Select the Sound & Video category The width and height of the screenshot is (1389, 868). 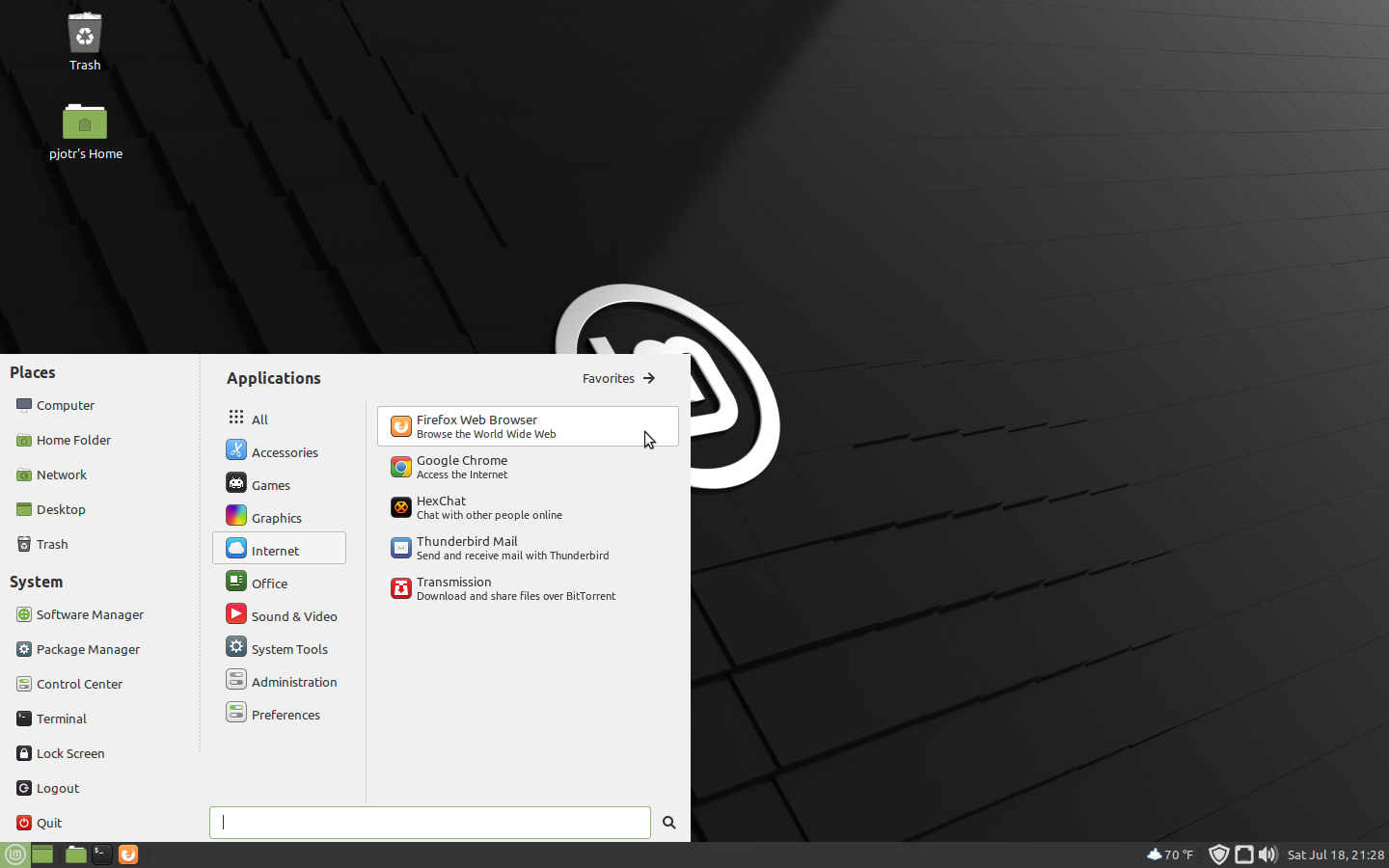tap(294, 615)
